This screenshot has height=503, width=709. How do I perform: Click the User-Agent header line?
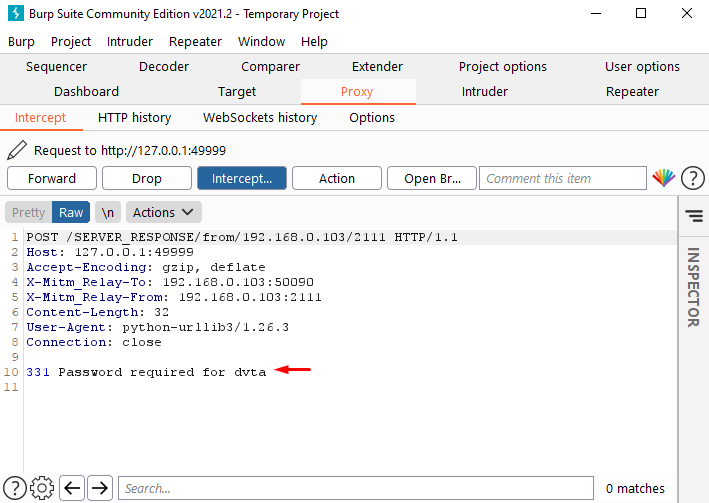pos(157,327)
